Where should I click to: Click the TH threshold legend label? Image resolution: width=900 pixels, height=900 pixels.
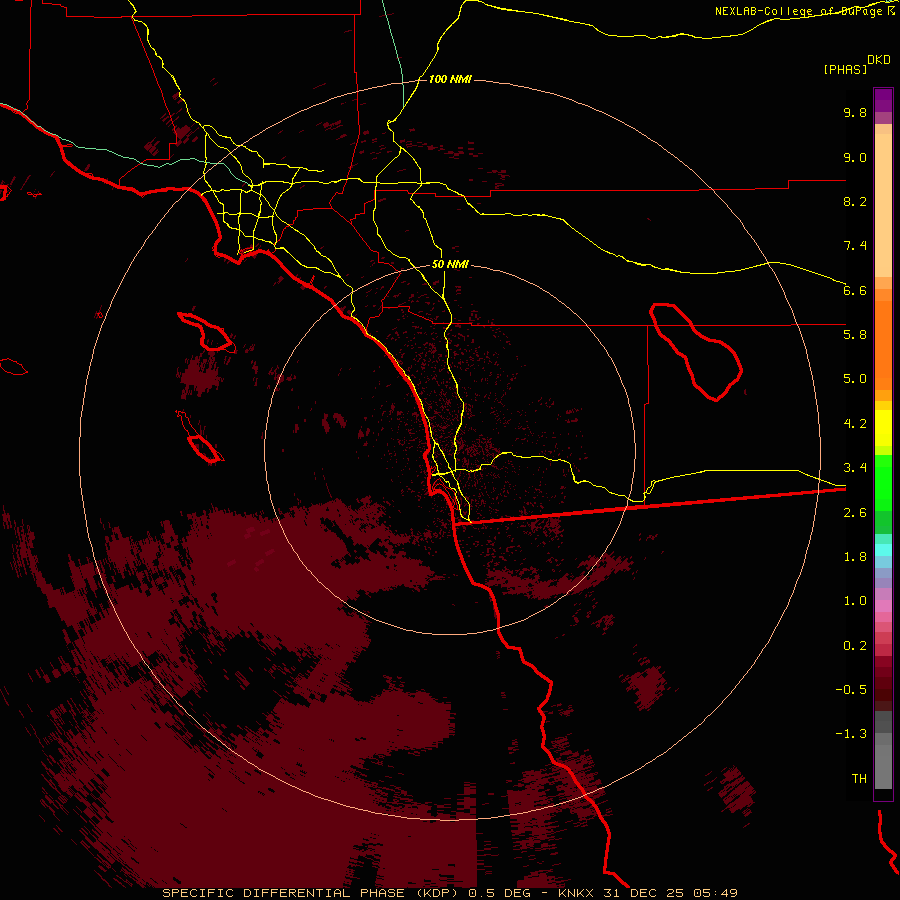pos(859,778)
